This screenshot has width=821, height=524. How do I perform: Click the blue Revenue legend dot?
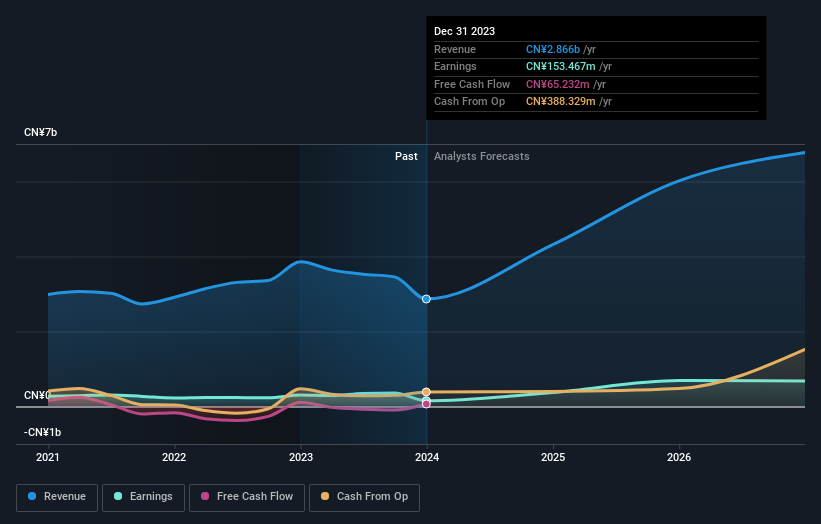pyautogui.click(x=32, y=496)
